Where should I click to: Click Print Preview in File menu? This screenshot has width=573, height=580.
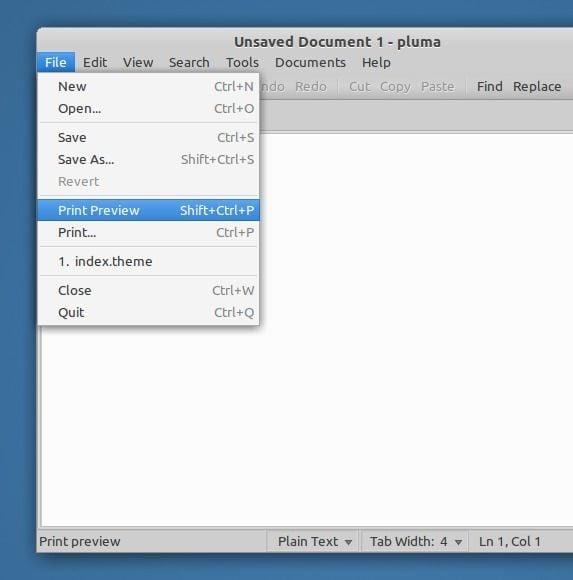148,210
